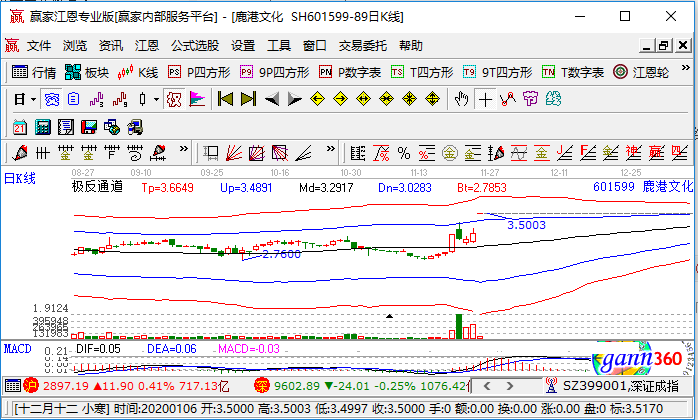Select the red zigzag line tool
698x420 pixels.
[x=508, y=99]
